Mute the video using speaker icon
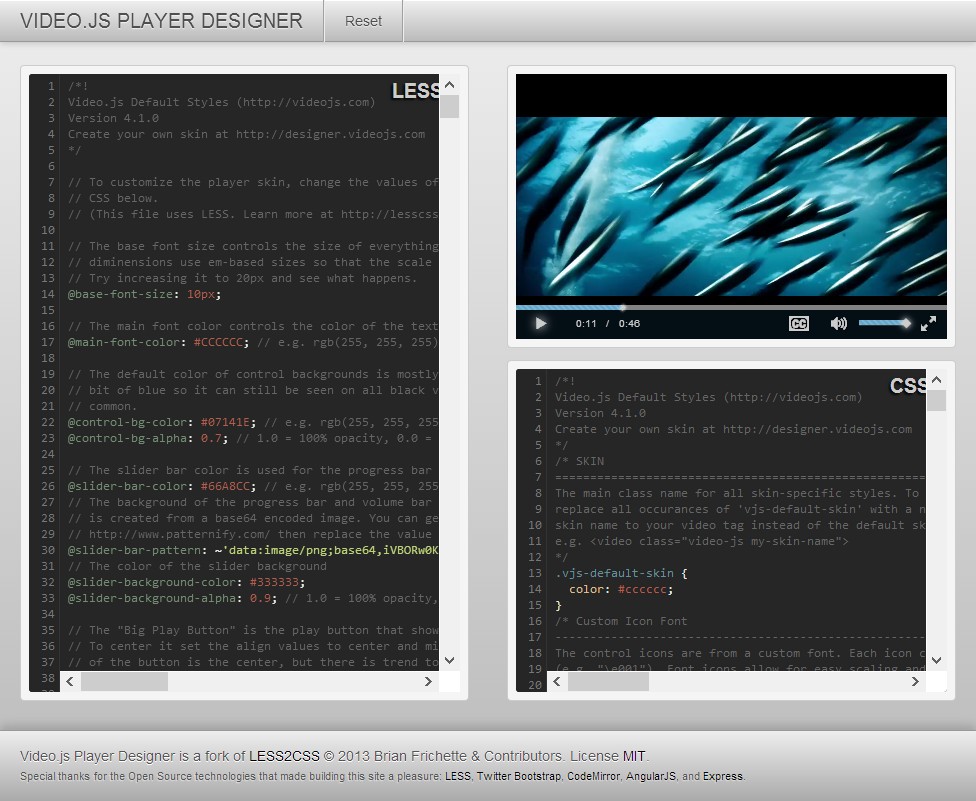Viewport: 976px width, 801px height. pos(838,324)
